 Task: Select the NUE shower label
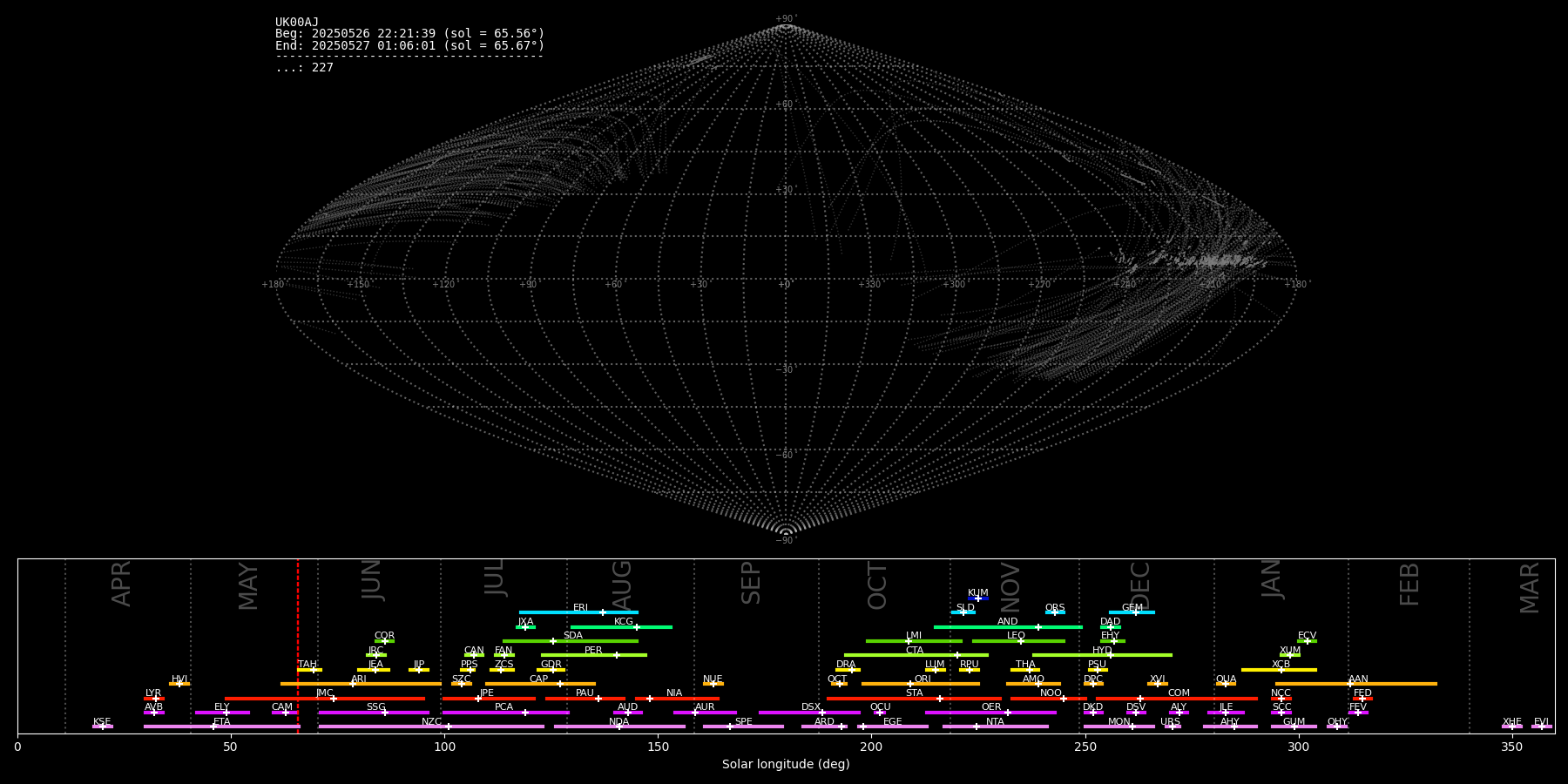pyautogui.click(x=713, y=679)
